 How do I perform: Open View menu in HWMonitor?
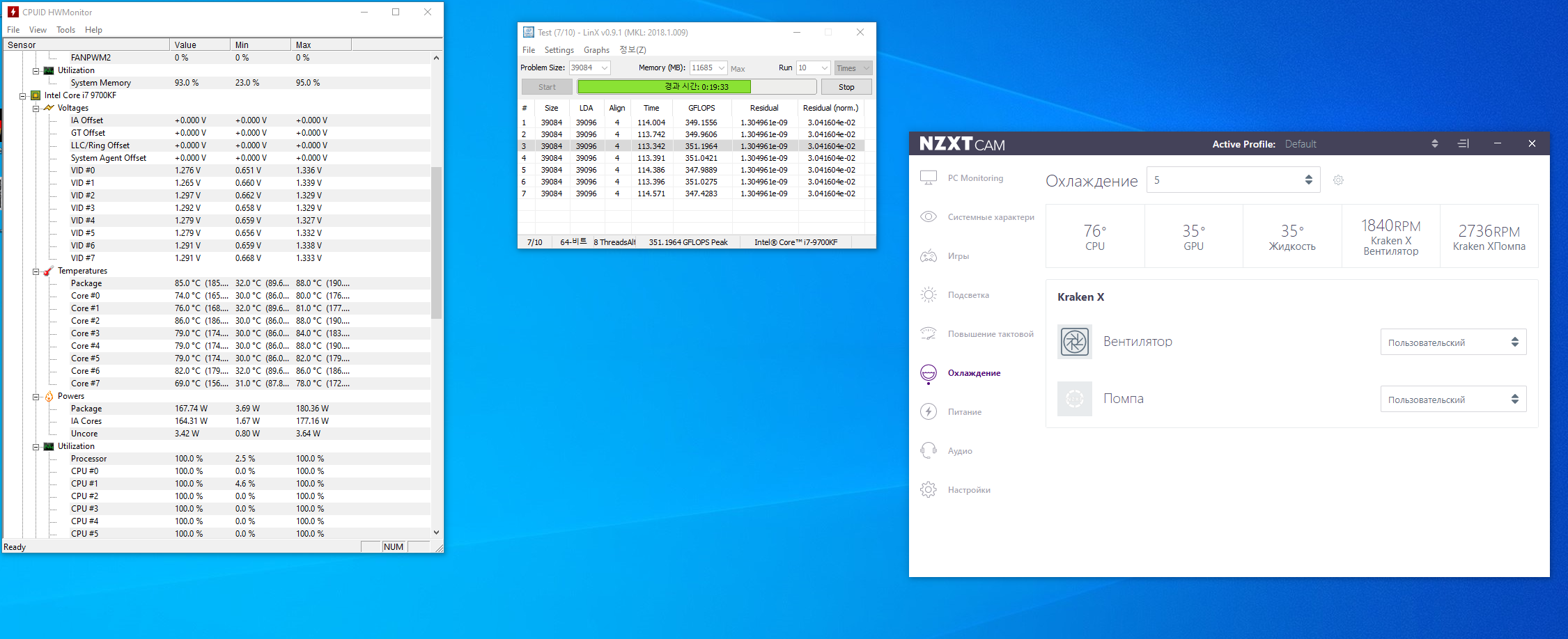(38, 30)
